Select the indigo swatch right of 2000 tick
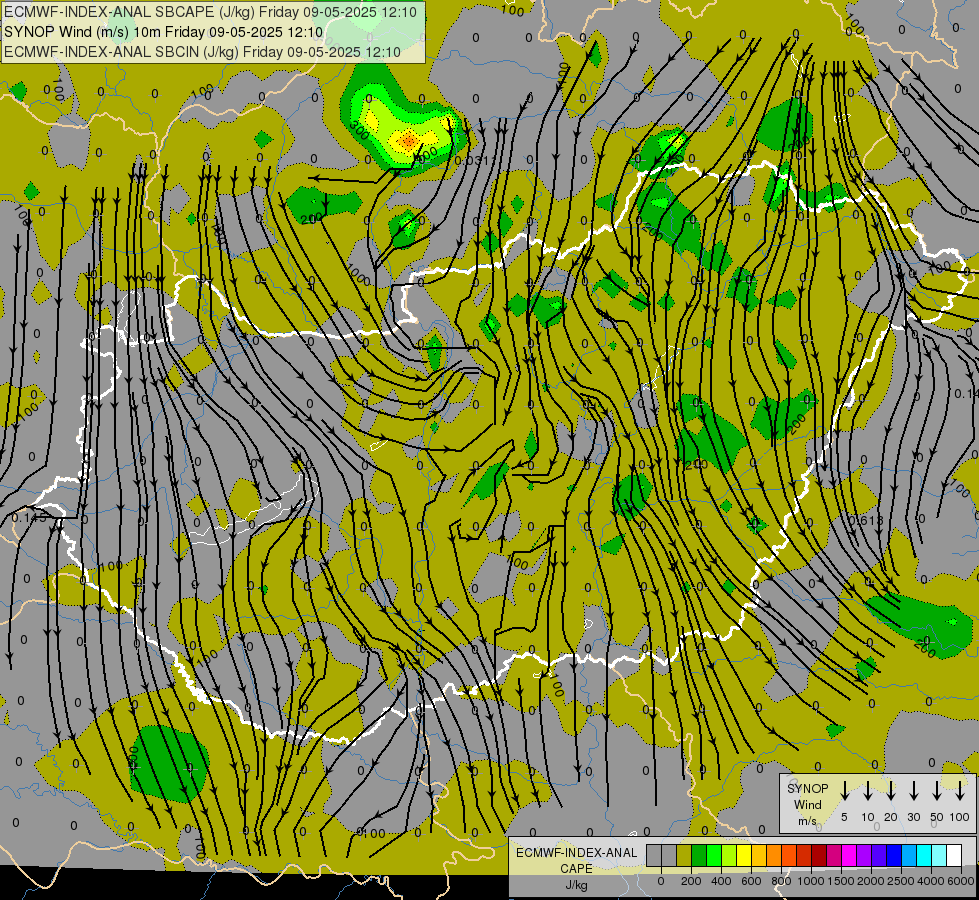 [x=880, y=855]
